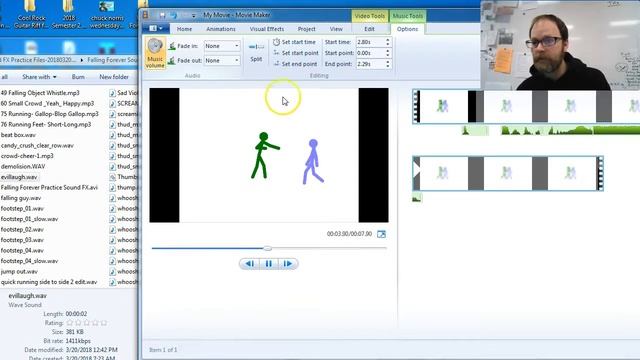Image resolution: width=640 pixels, height=360 pixels.
Task: Select falling guy.wav file
Action: [x=21, y=198]
